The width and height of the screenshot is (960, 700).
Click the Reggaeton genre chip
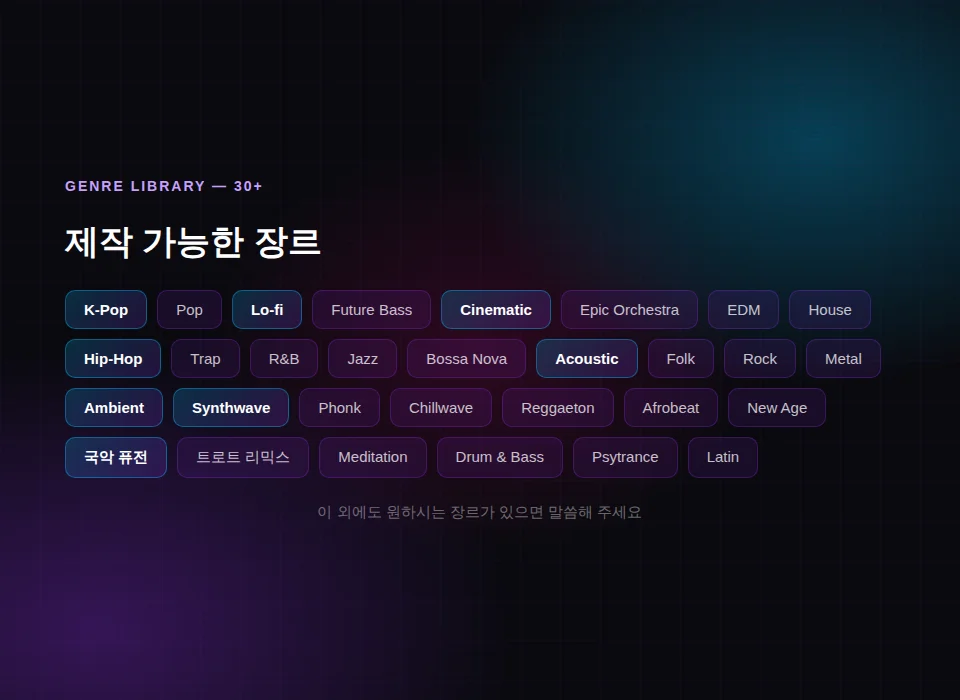click(x=558, y=408)
